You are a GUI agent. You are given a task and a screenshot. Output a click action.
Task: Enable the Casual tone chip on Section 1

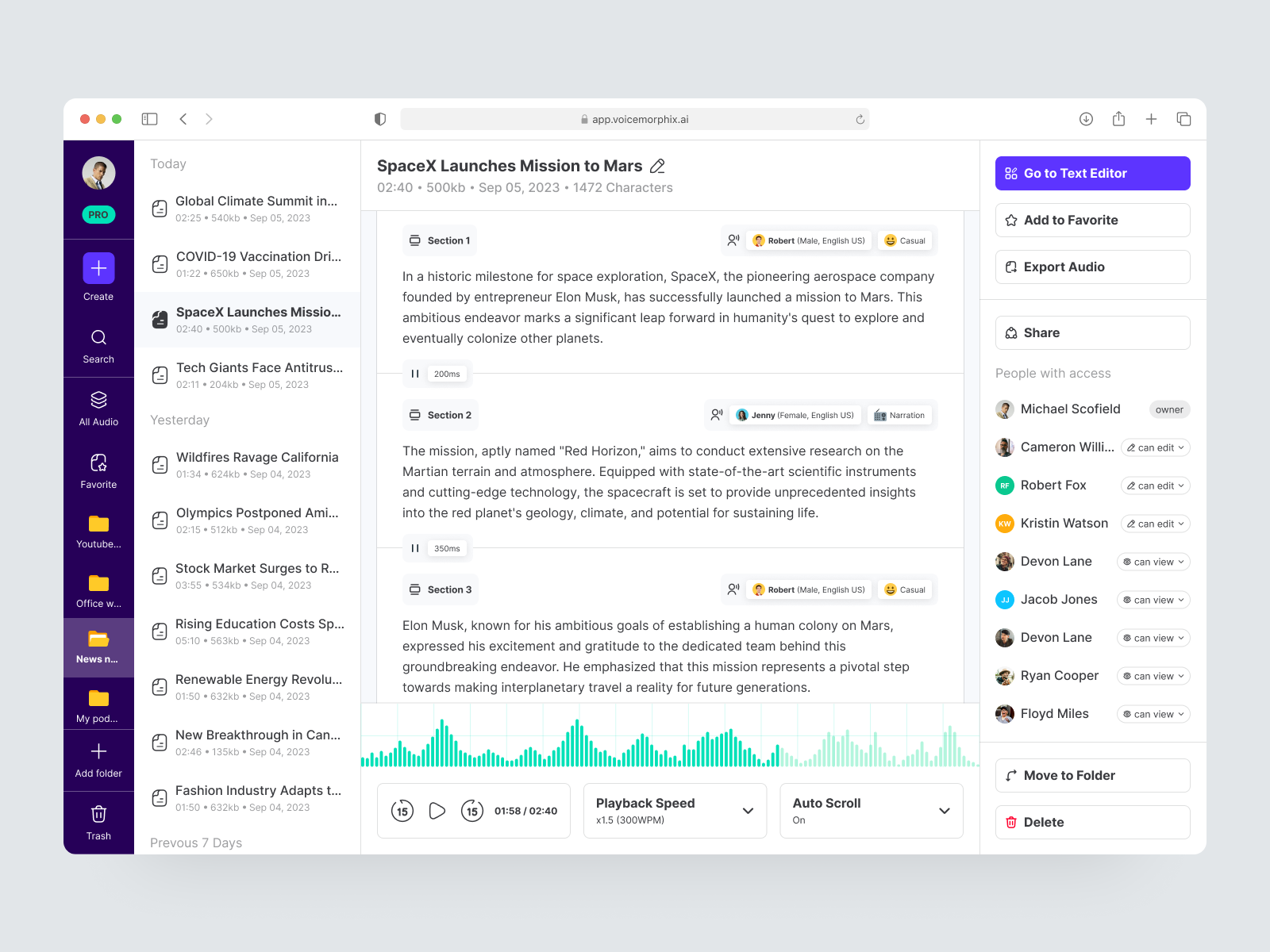[x=905, y=240]
